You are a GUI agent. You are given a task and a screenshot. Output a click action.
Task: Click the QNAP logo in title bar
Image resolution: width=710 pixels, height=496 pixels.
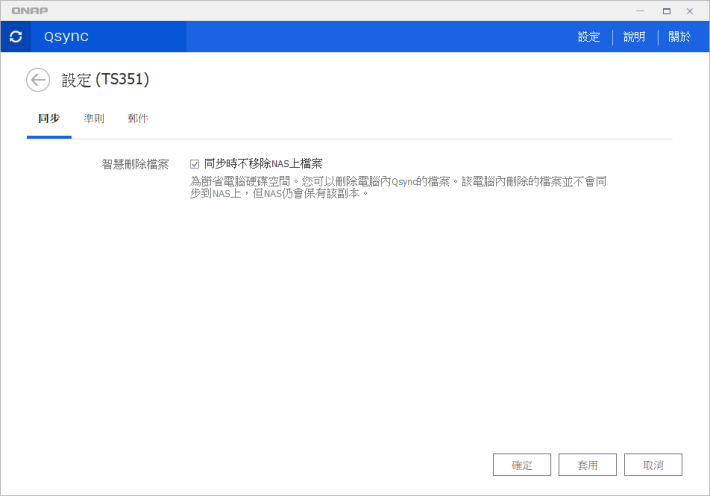coord(30,11)
